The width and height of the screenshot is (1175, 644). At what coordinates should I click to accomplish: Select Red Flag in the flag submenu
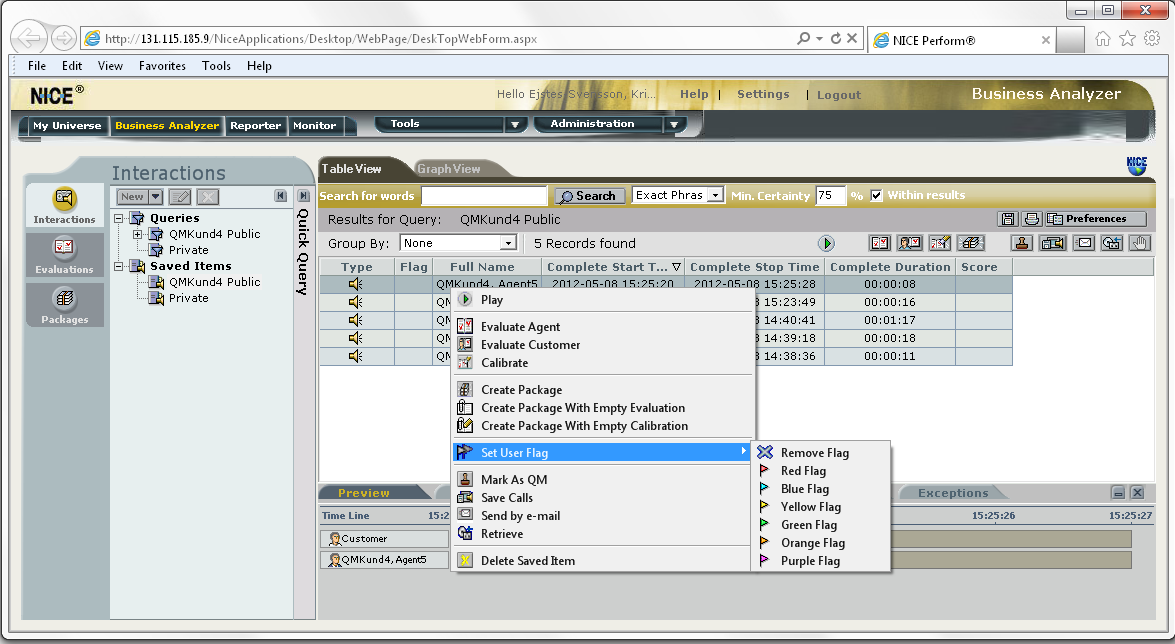pos(803,471)
